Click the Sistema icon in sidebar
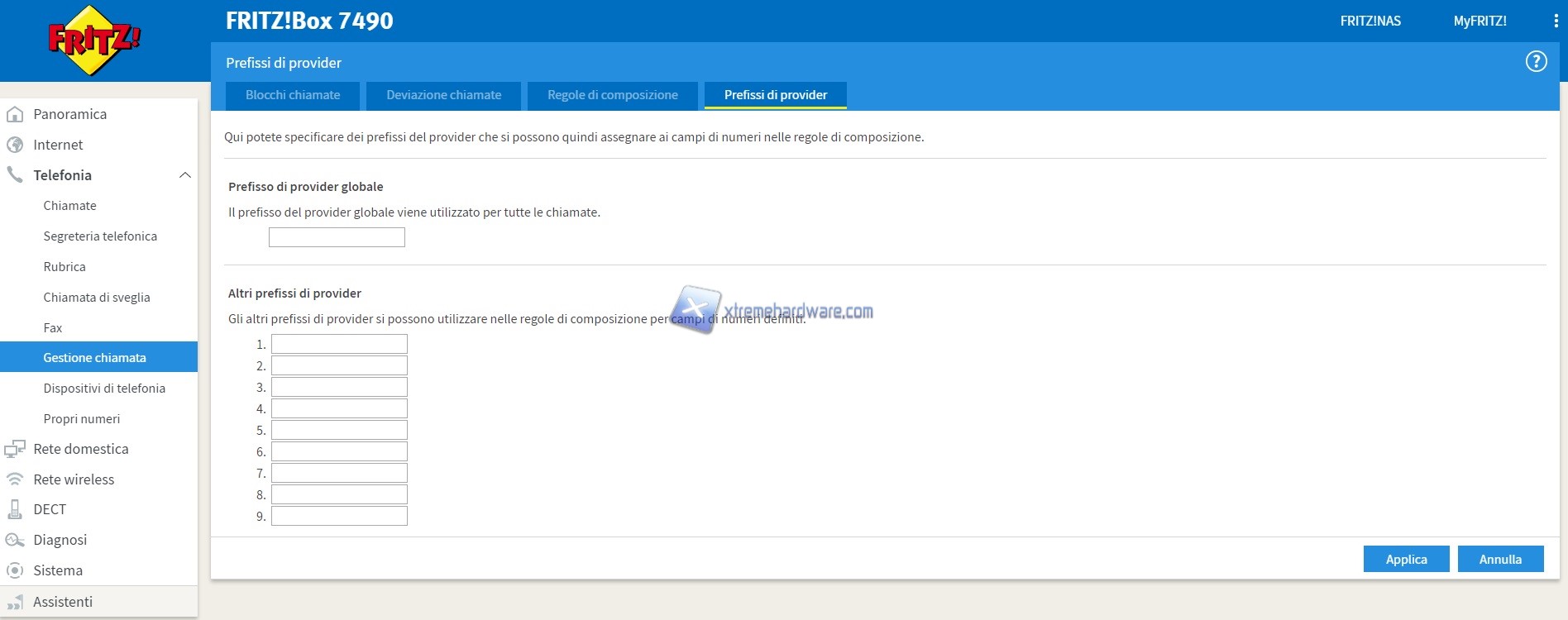This screenshot has height=620, width=1568. [15, 570]
